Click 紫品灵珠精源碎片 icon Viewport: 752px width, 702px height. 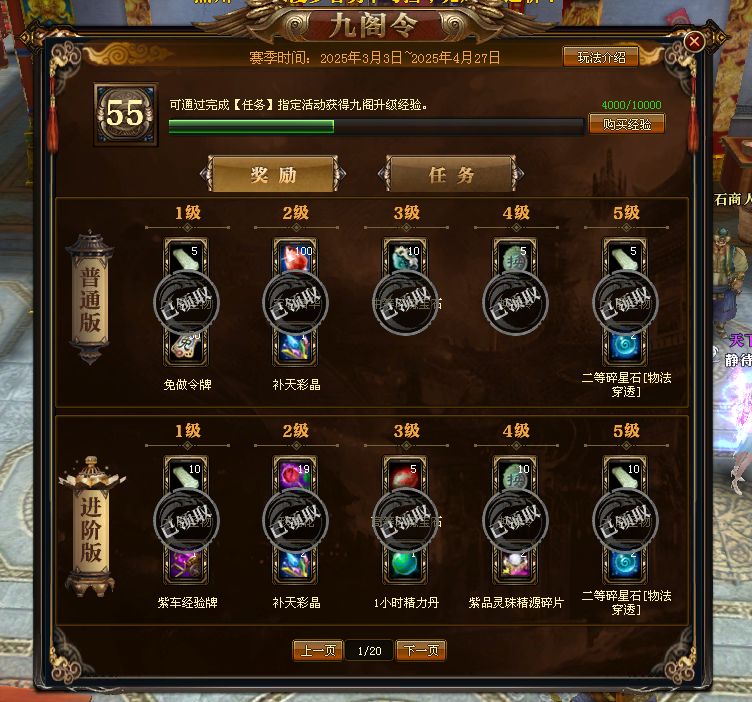coord(515,564)
